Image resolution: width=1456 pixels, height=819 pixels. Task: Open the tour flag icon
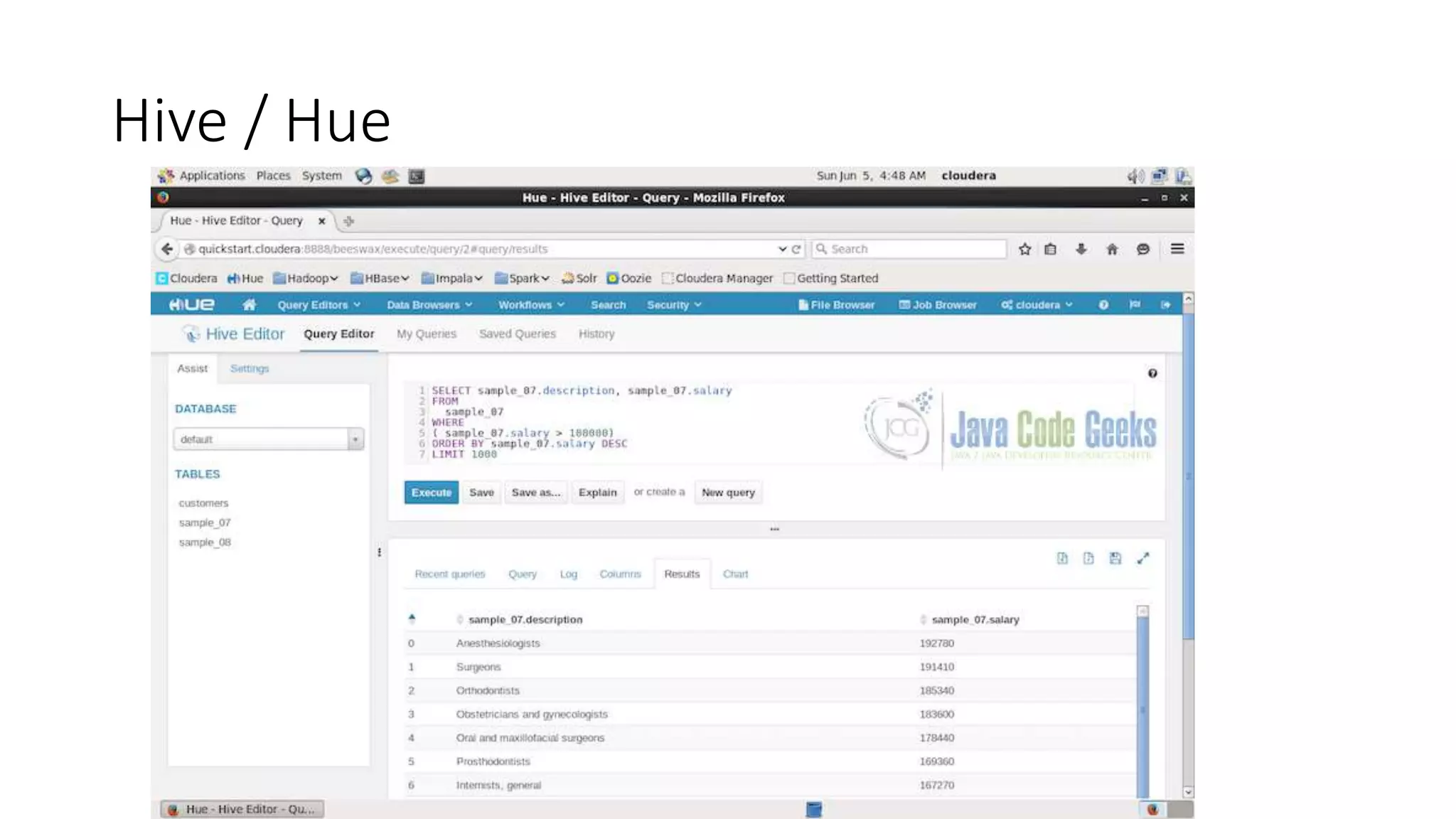tap(1135, 304)
